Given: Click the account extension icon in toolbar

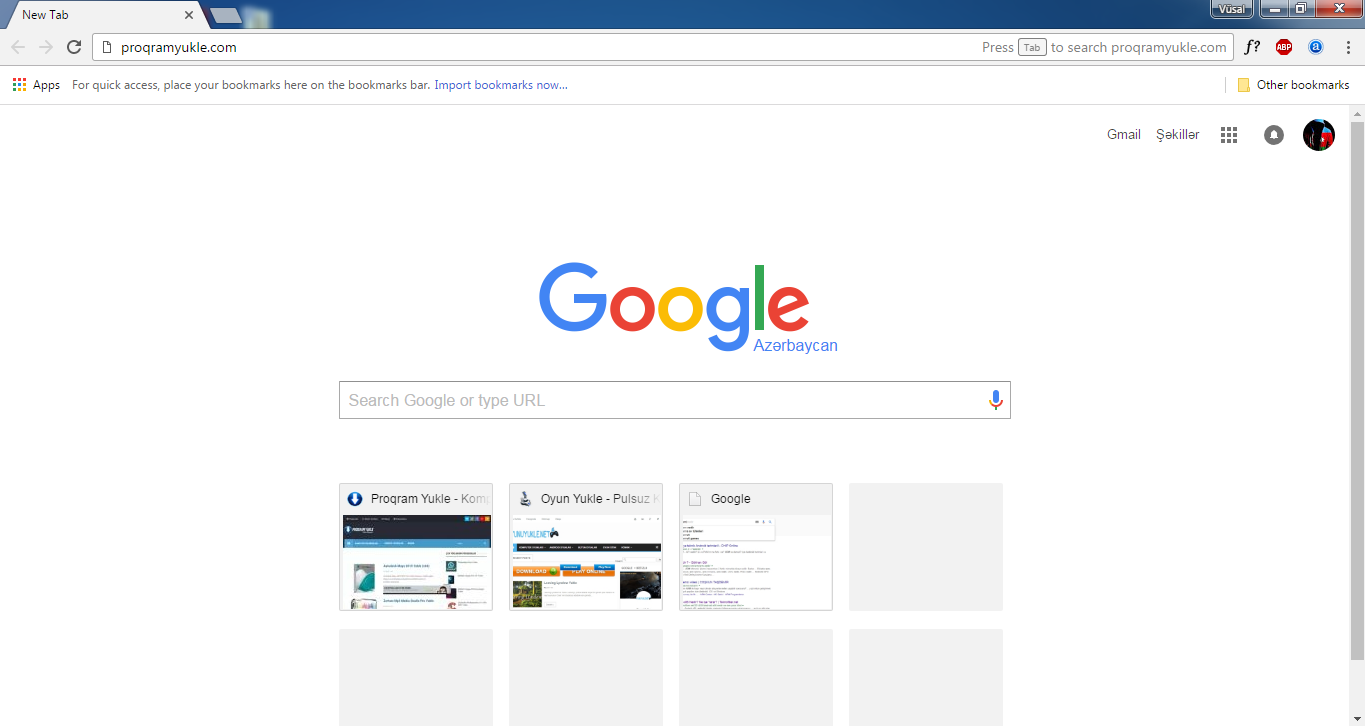Looking at the screenshot, I should [1316, 46].
